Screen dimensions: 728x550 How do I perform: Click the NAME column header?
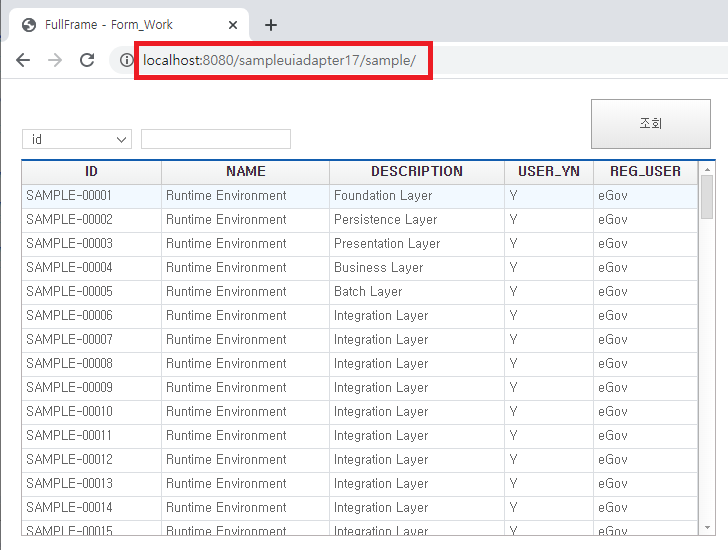245,171
